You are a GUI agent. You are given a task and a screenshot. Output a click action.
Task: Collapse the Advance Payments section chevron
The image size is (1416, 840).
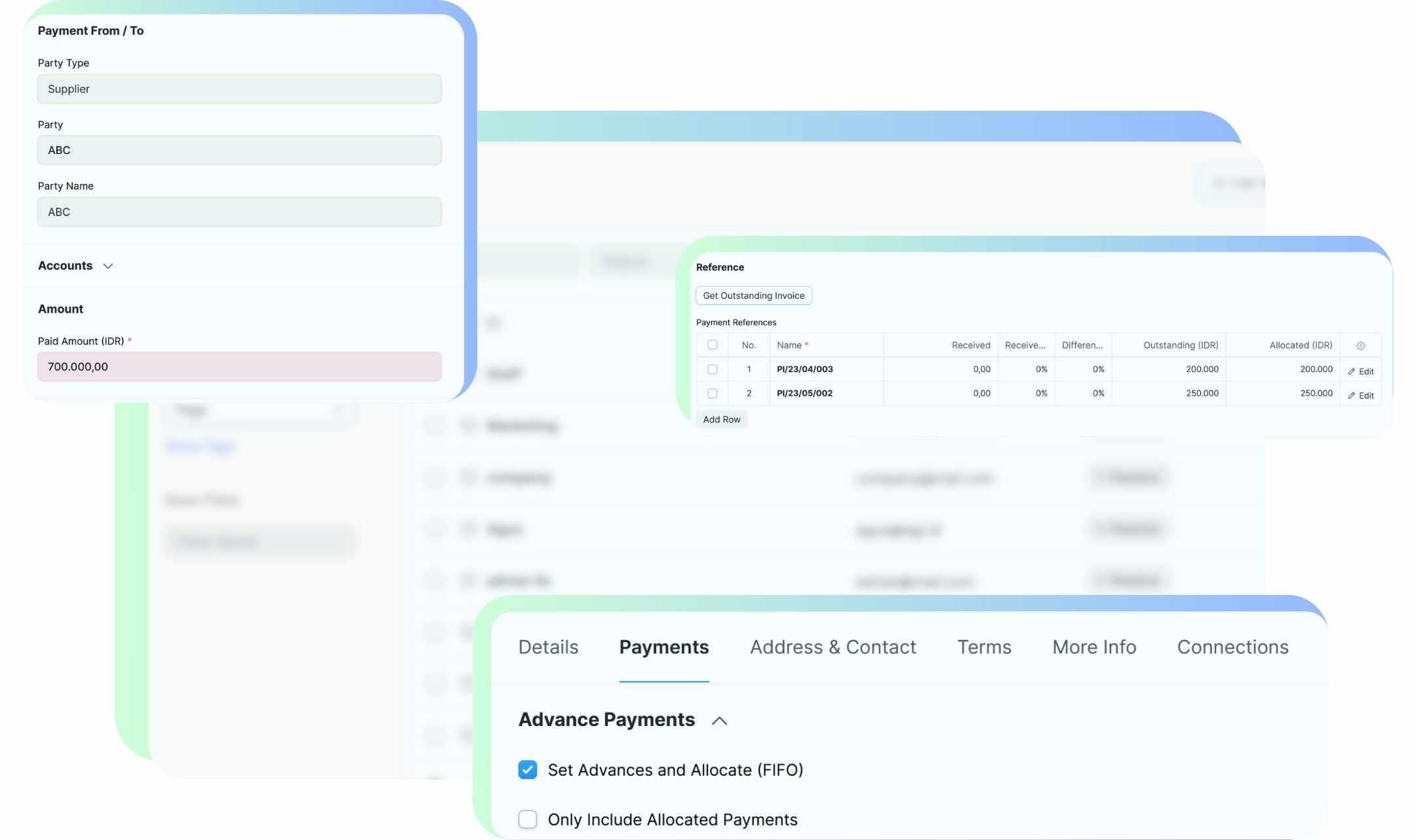(x=719, y=721)
